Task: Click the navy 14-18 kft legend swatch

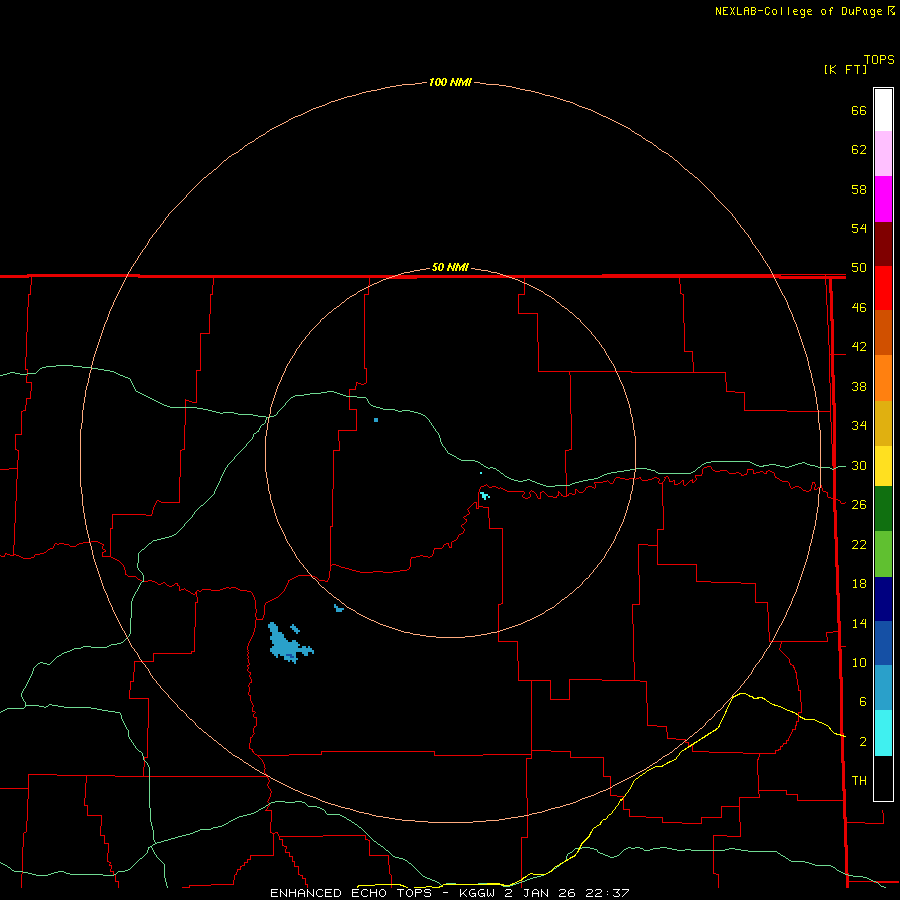Action: click(x=883, y=599)
